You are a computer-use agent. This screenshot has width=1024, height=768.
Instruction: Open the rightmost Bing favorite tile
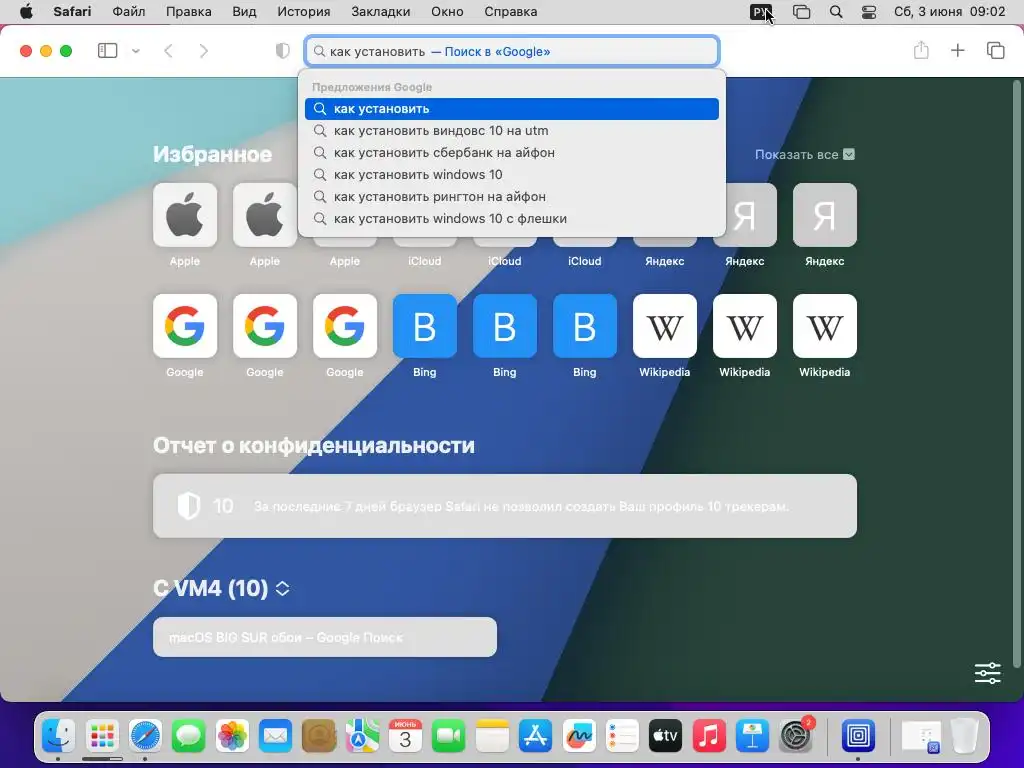584,326
